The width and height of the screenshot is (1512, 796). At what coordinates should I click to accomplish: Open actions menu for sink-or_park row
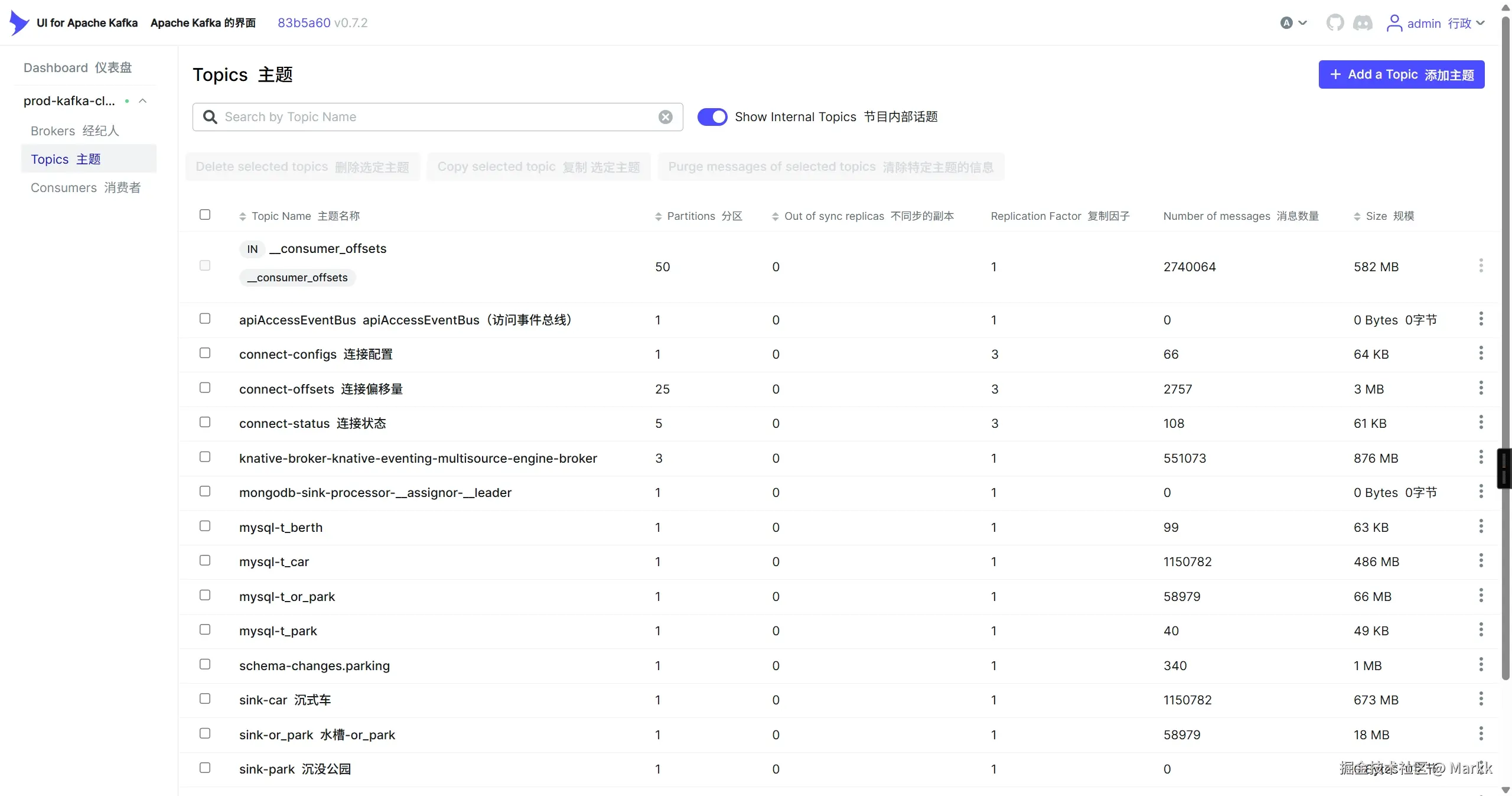pyautogui.click(x=1481, y=734)
